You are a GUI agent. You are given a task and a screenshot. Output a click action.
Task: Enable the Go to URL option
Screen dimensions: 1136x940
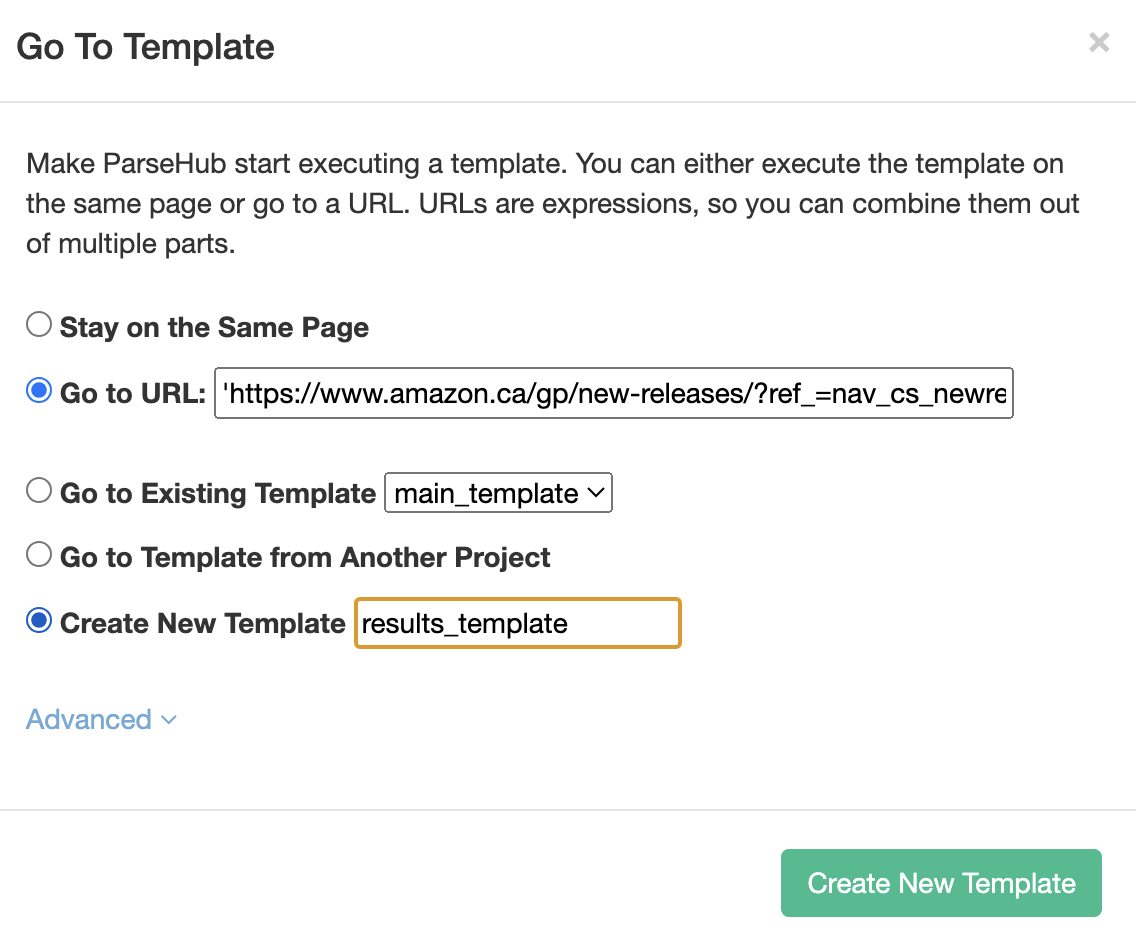[x=38, y=390]
